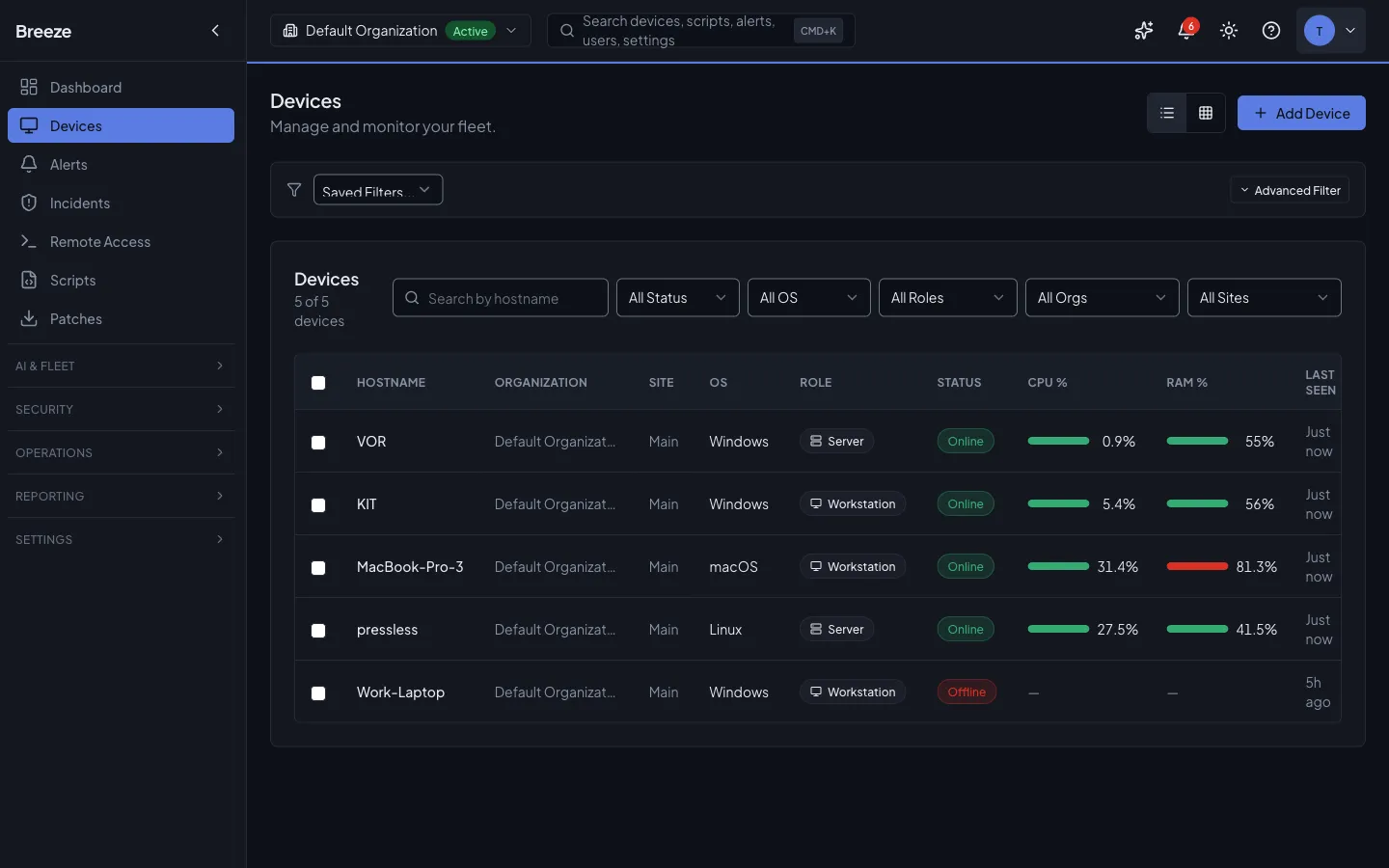Click the RAM usage bar for VOR
The image size is (1389, 868).
(x=1196, y=441)
